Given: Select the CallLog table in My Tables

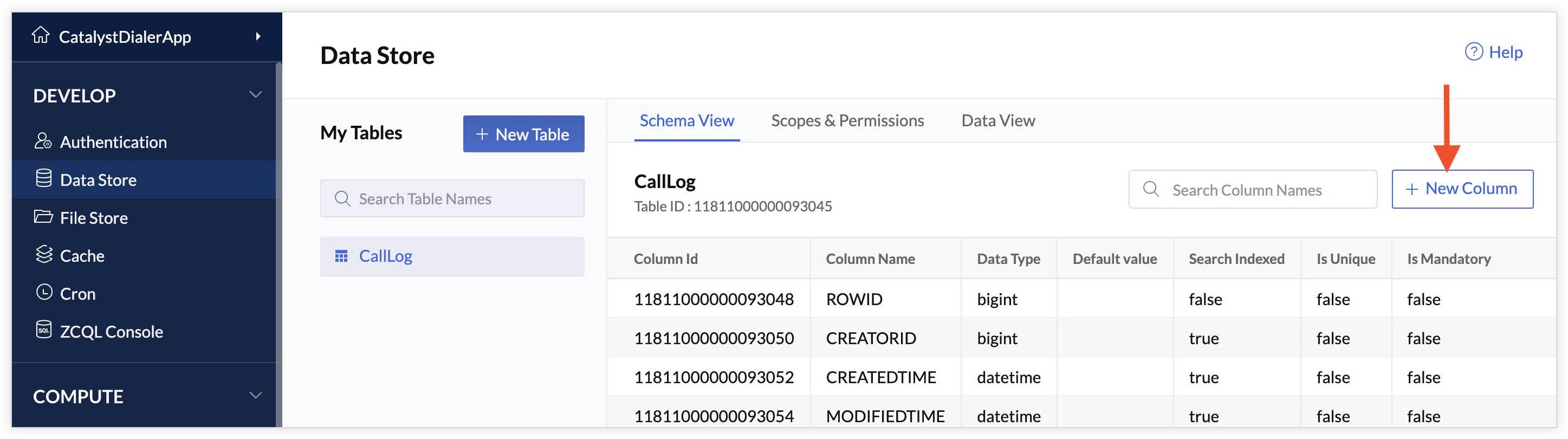Looking at the screenshot, I should point(385,256).
